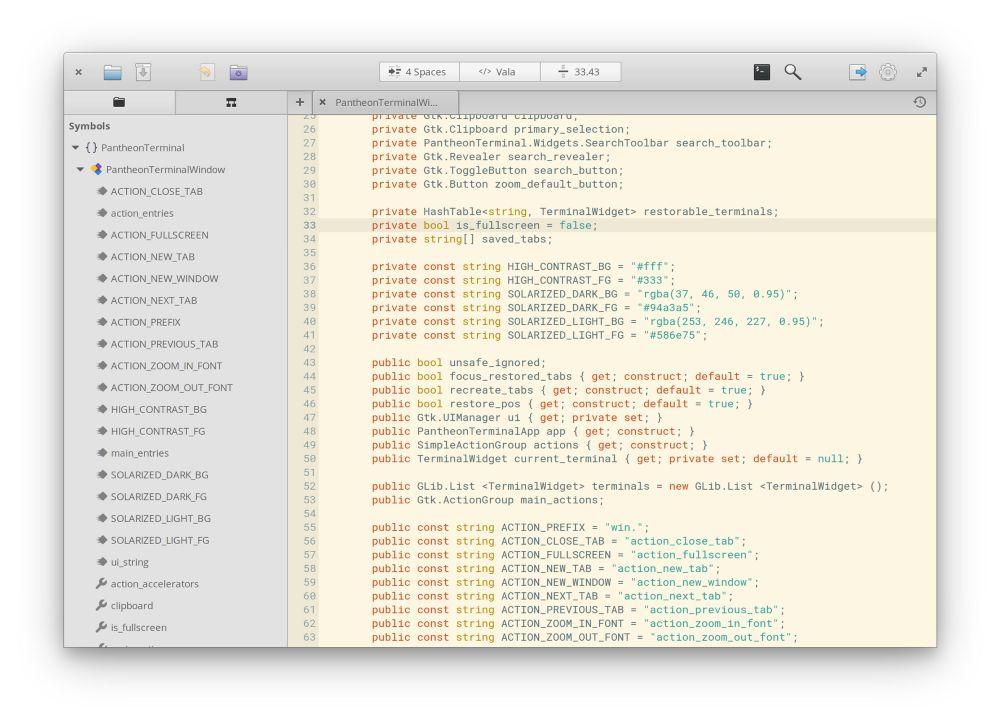Click '"#94a3a5"' string on line 39
The width and height of the screenshot is (1000, 722).
(x=665, y=307)
